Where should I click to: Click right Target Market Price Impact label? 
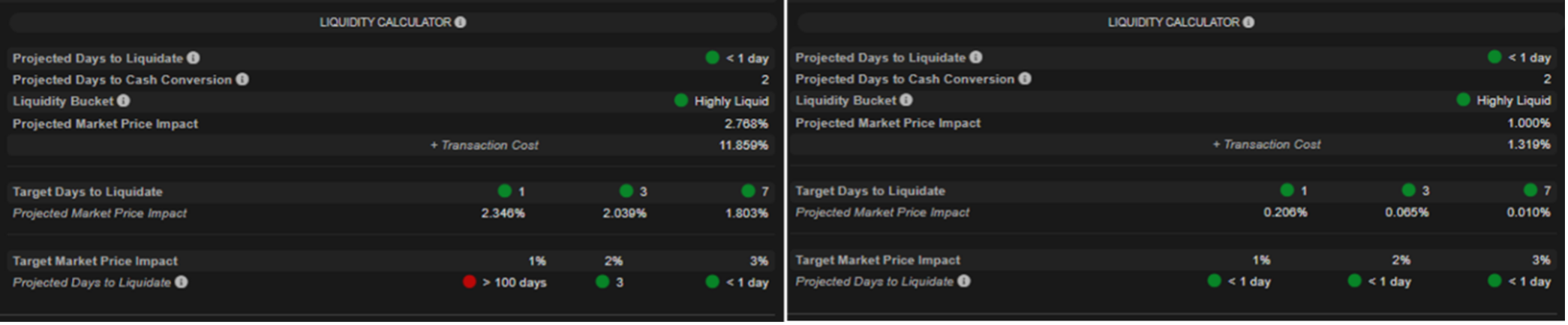[878, 260]
